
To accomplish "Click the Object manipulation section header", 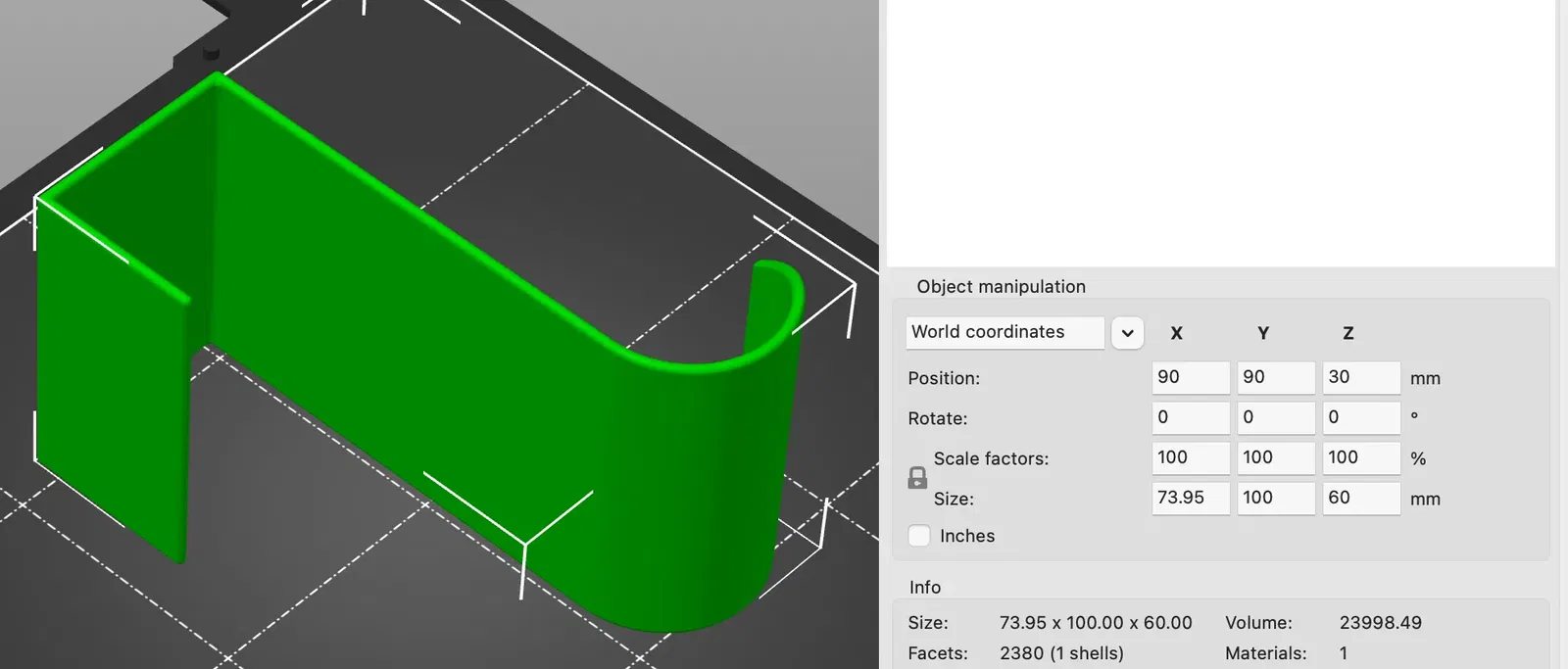I will (1001, 287).
